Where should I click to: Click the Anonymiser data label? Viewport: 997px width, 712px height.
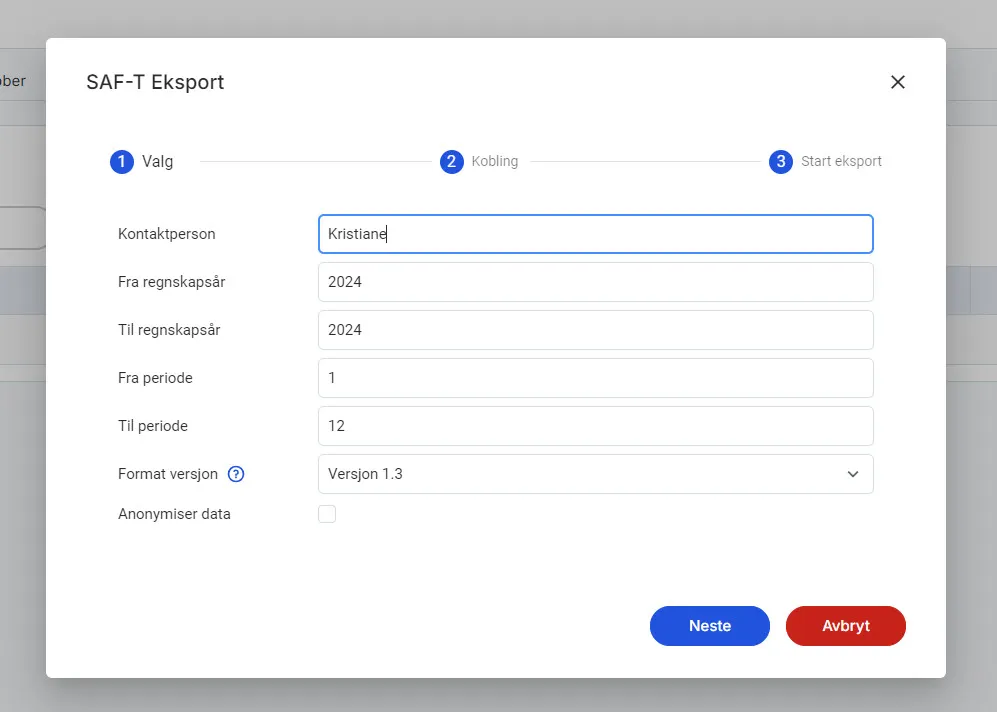pos(174,514)
